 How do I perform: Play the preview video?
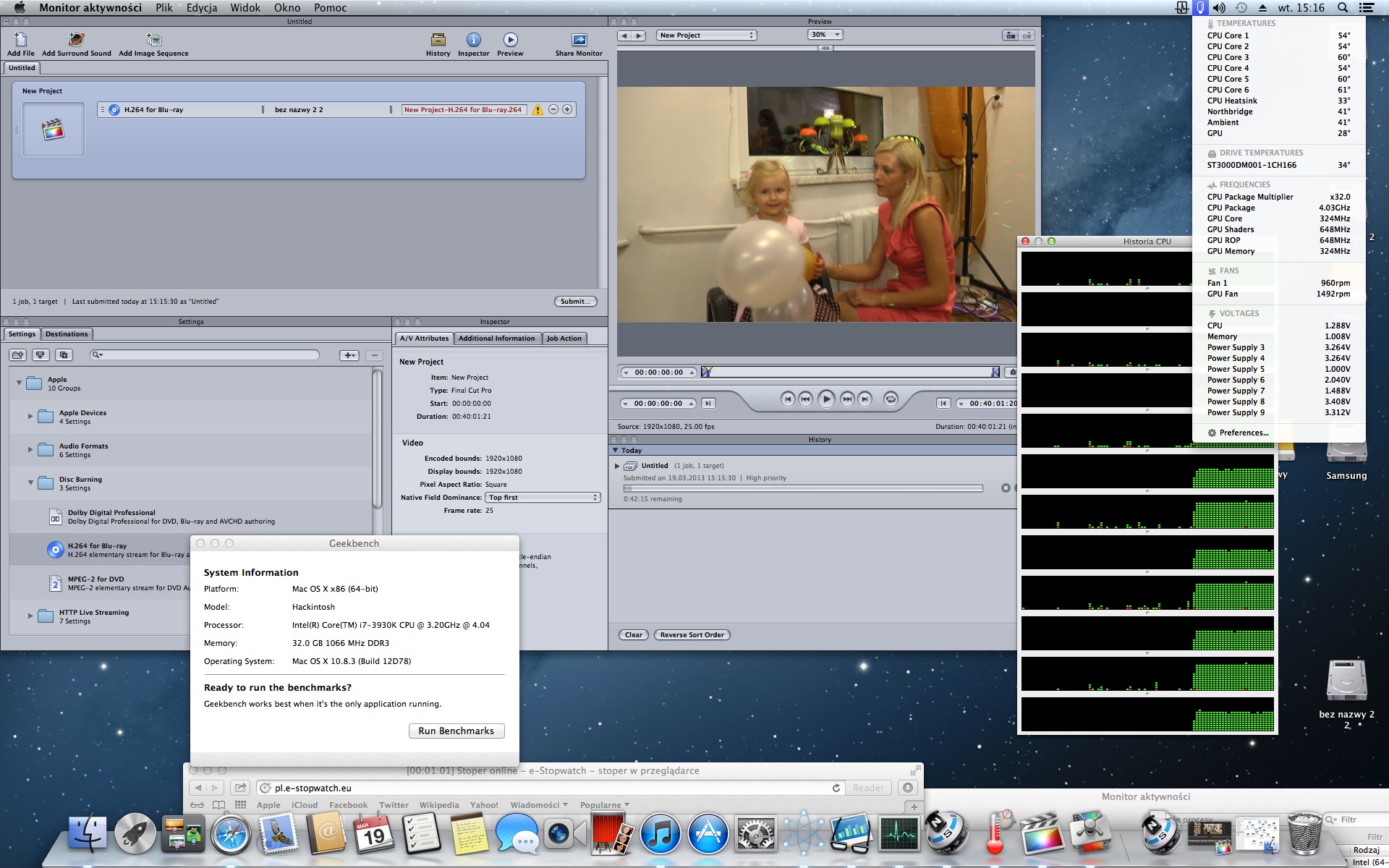tap(826, 399)
